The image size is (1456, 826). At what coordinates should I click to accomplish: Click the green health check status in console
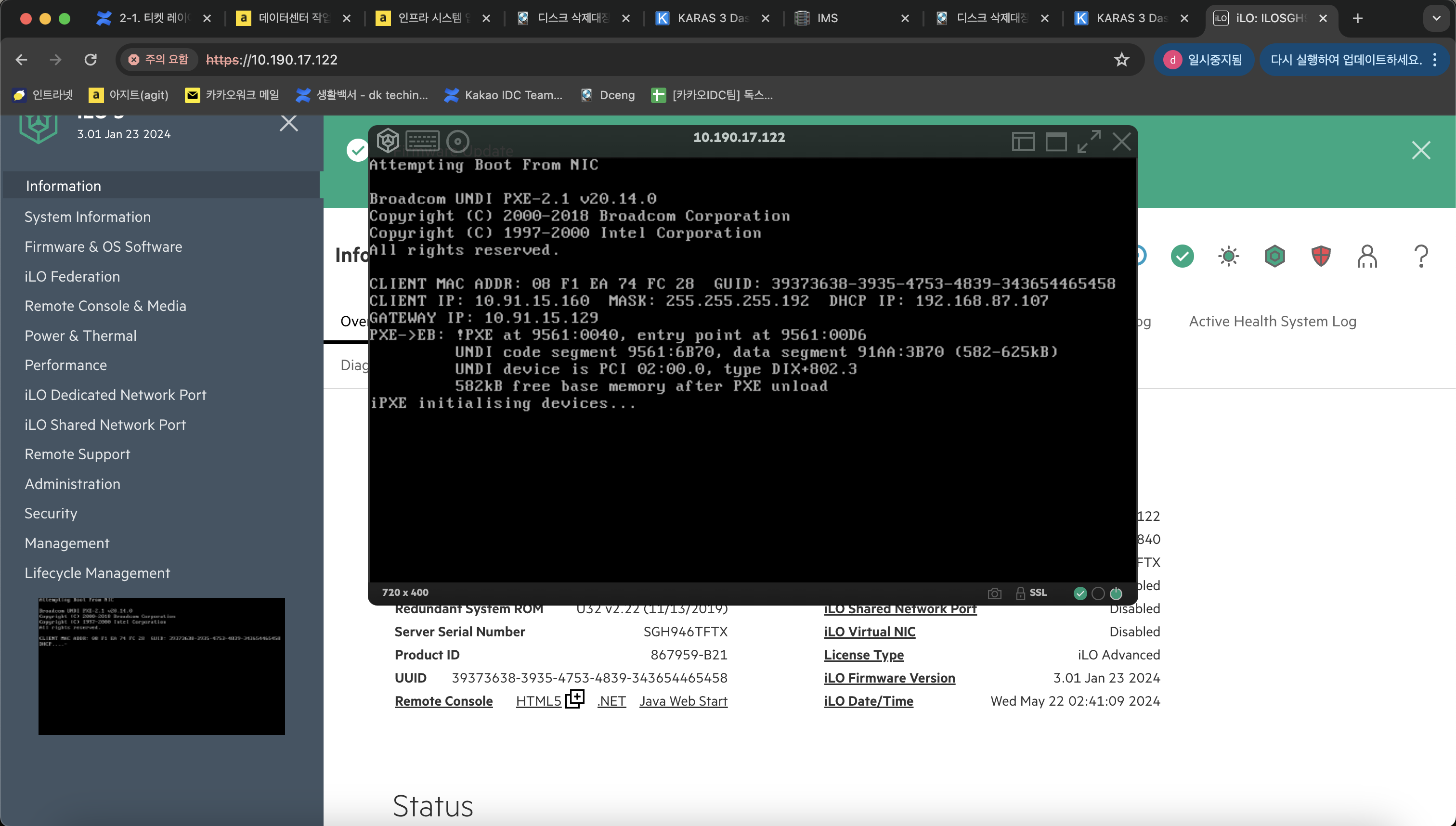click(x=1080, y=594)
